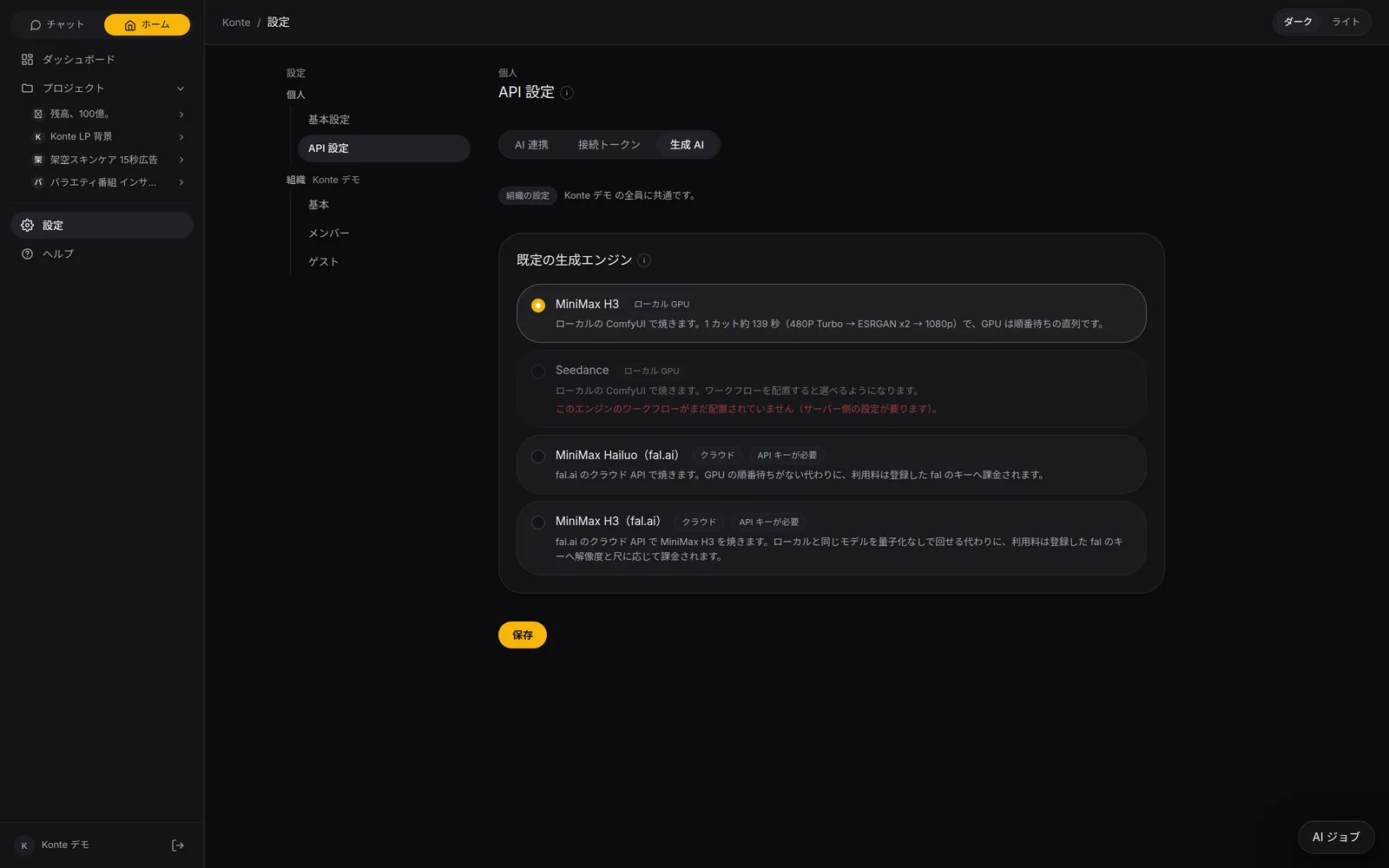Open メンバー in organization settings
Screen dimensions: 1389x868
click(x=384, y=233)
